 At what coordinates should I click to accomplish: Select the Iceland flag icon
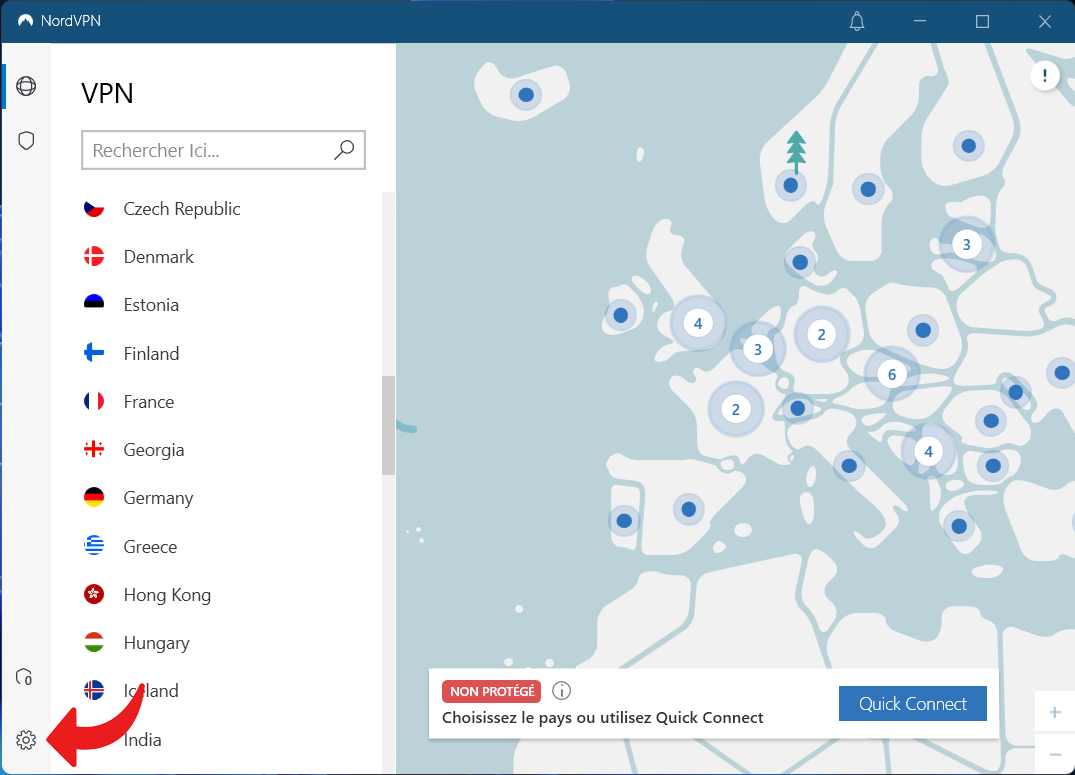tap(94, 690)
